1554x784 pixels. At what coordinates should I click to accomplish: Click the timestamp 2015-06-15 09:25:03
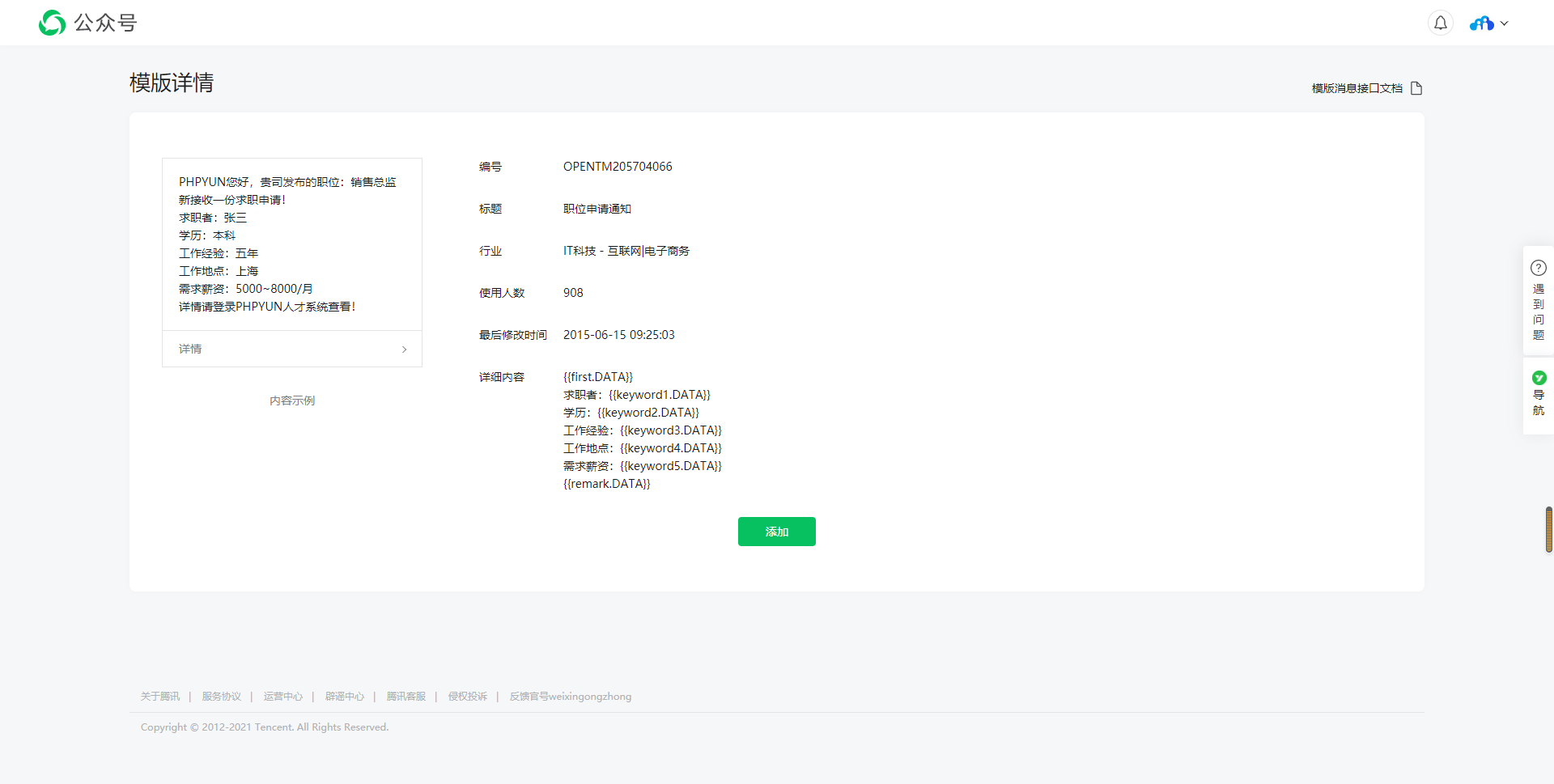[619, 335]
